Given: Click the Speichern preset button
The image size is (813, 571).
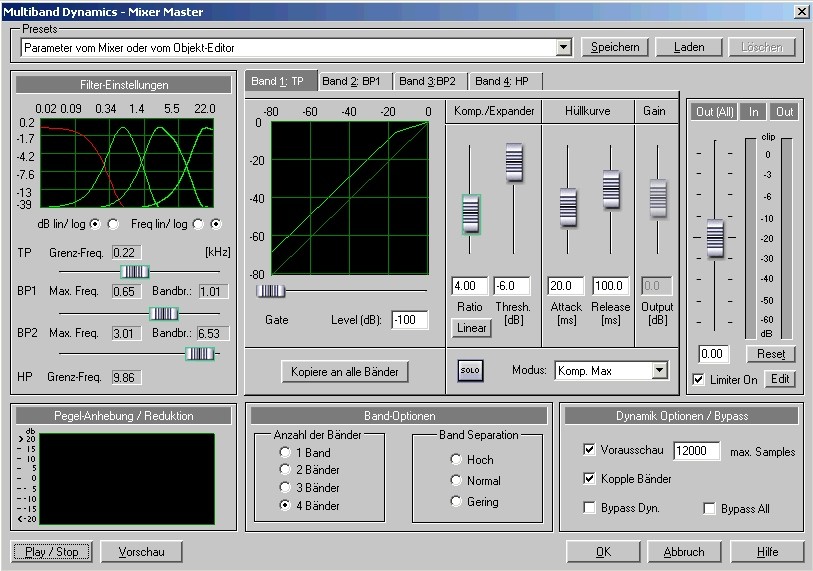Looking at the screenshot, I should coord(615,47).
